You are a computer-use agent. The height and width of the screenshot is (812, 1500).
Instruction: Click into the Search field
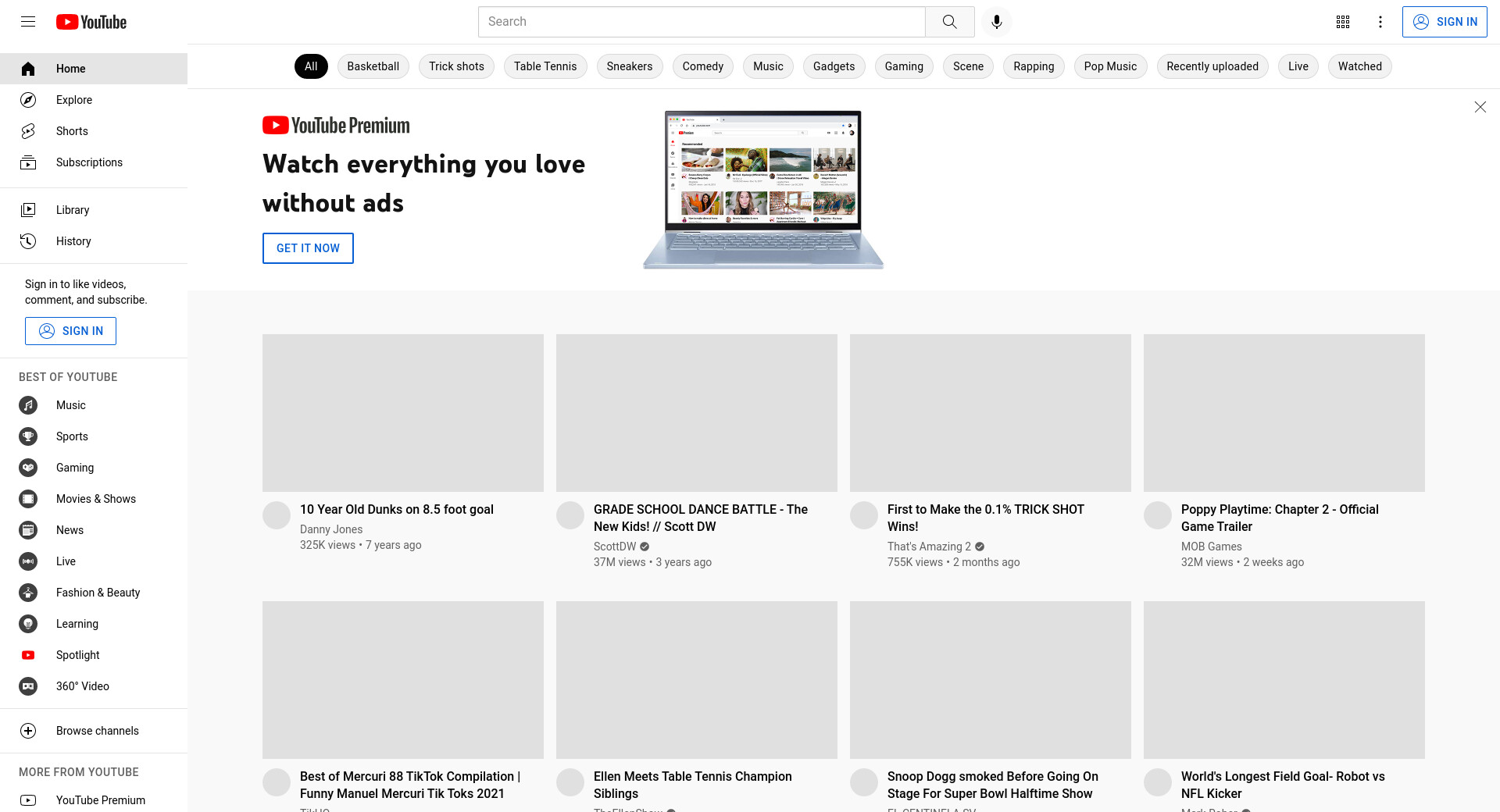[702, 22]
